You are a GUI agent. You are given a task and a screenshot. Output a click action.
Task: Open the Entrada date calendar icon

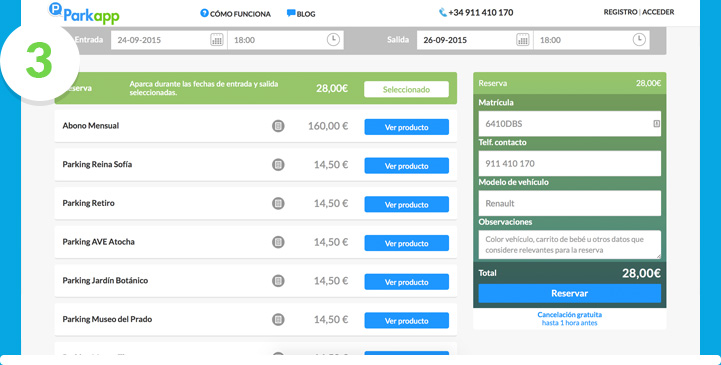pos(217,40)
